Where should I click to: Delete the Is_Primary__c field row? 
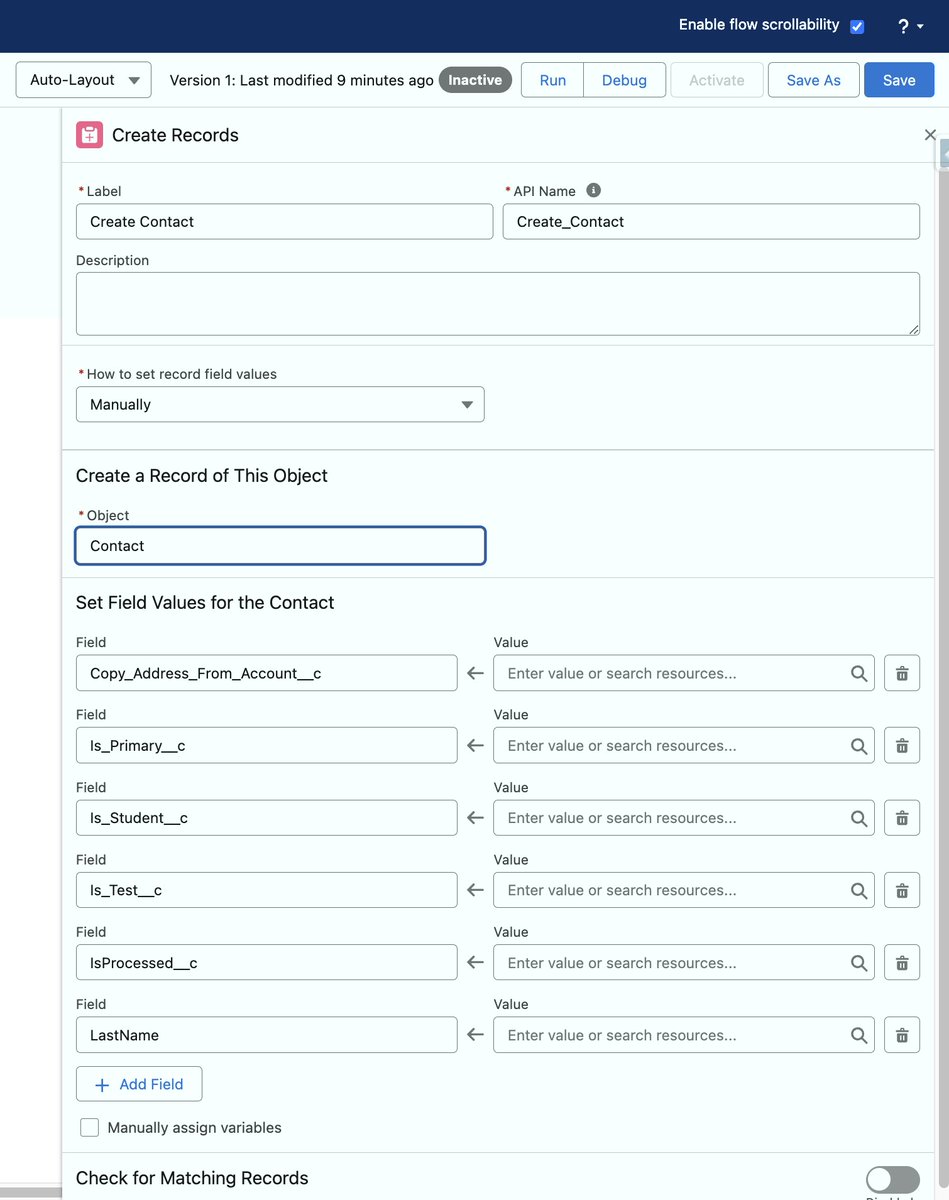(x=901, y=745)
